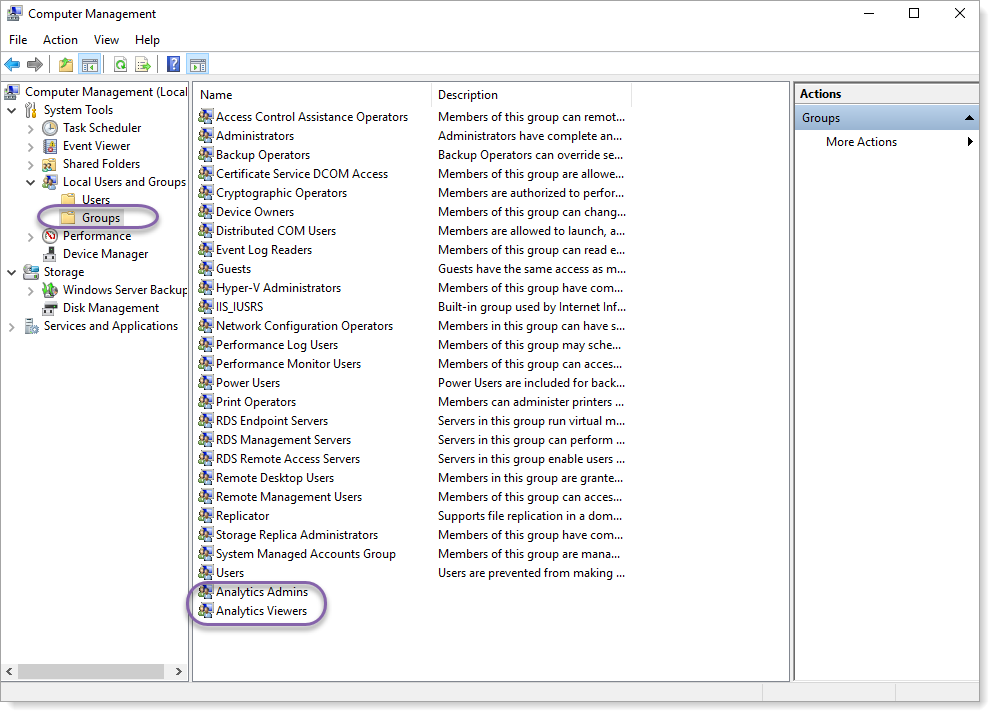Refresh the groups list using the Refresh icon

click(x=120, y=64)
